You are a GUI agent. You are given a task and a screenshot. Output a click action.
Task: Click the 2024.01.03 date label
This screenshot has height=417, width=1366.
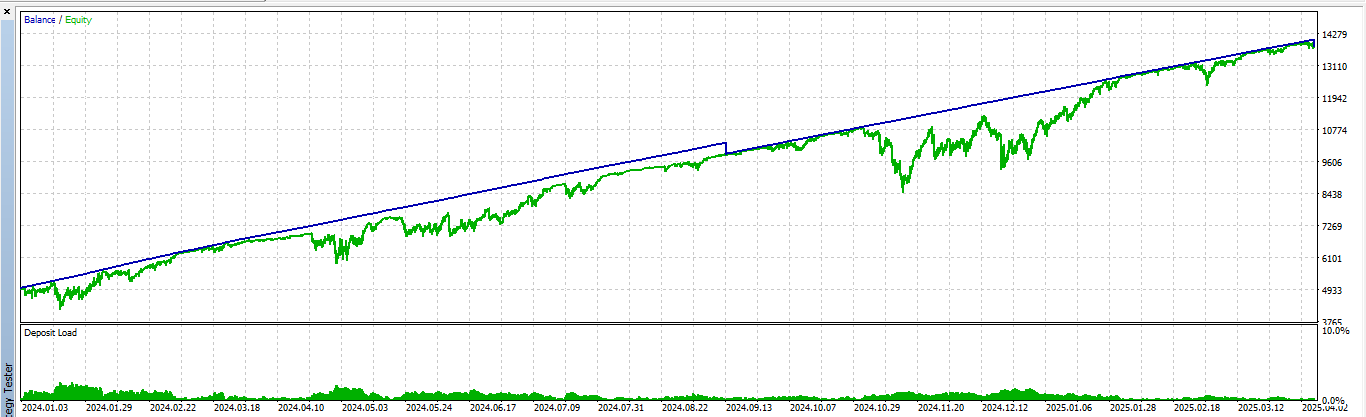(x=46, y=408)
